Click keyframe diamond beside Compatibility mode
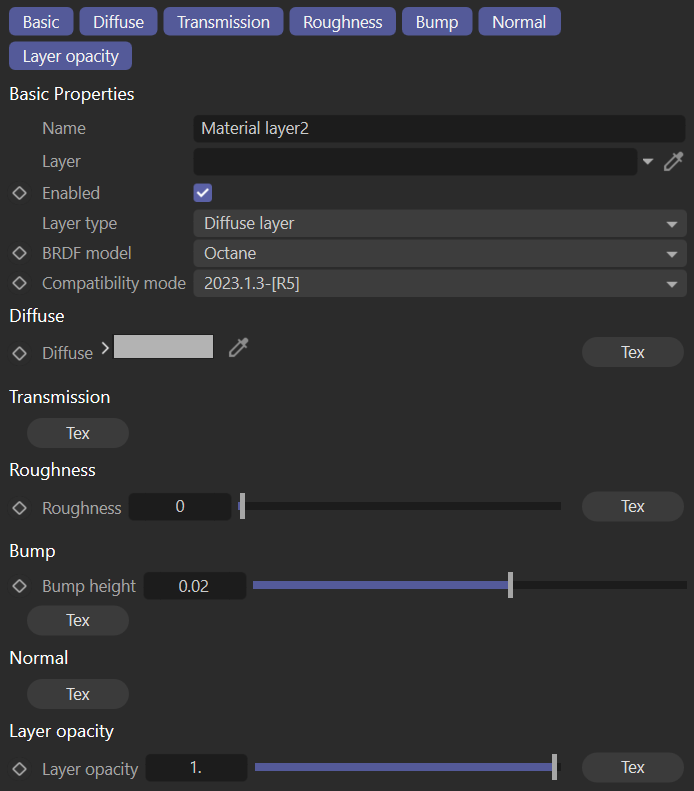This screenshot has height=791, width=694. 19,283
